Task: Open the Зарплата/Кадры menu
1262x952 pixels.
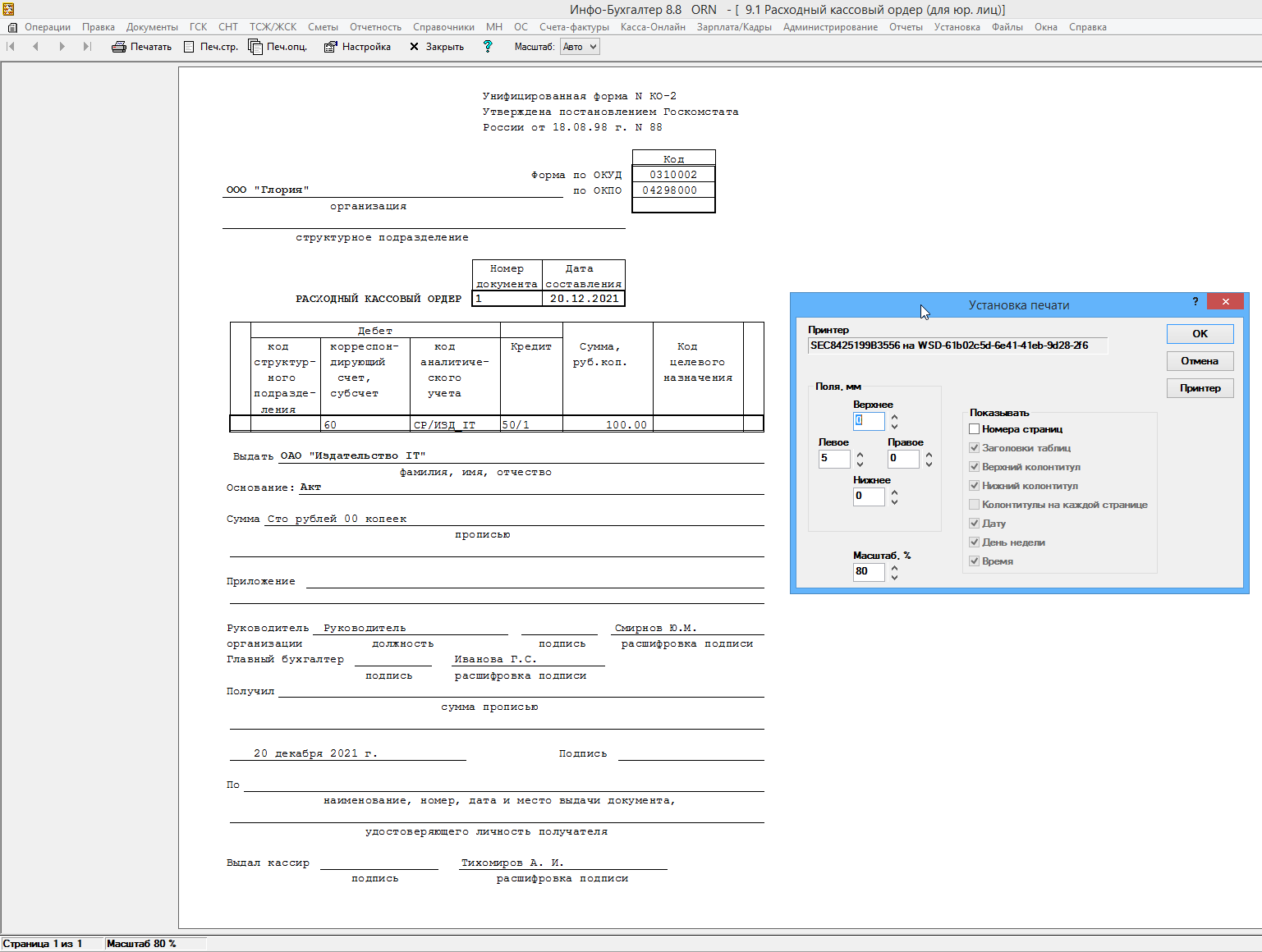Action: coord(734,27)
